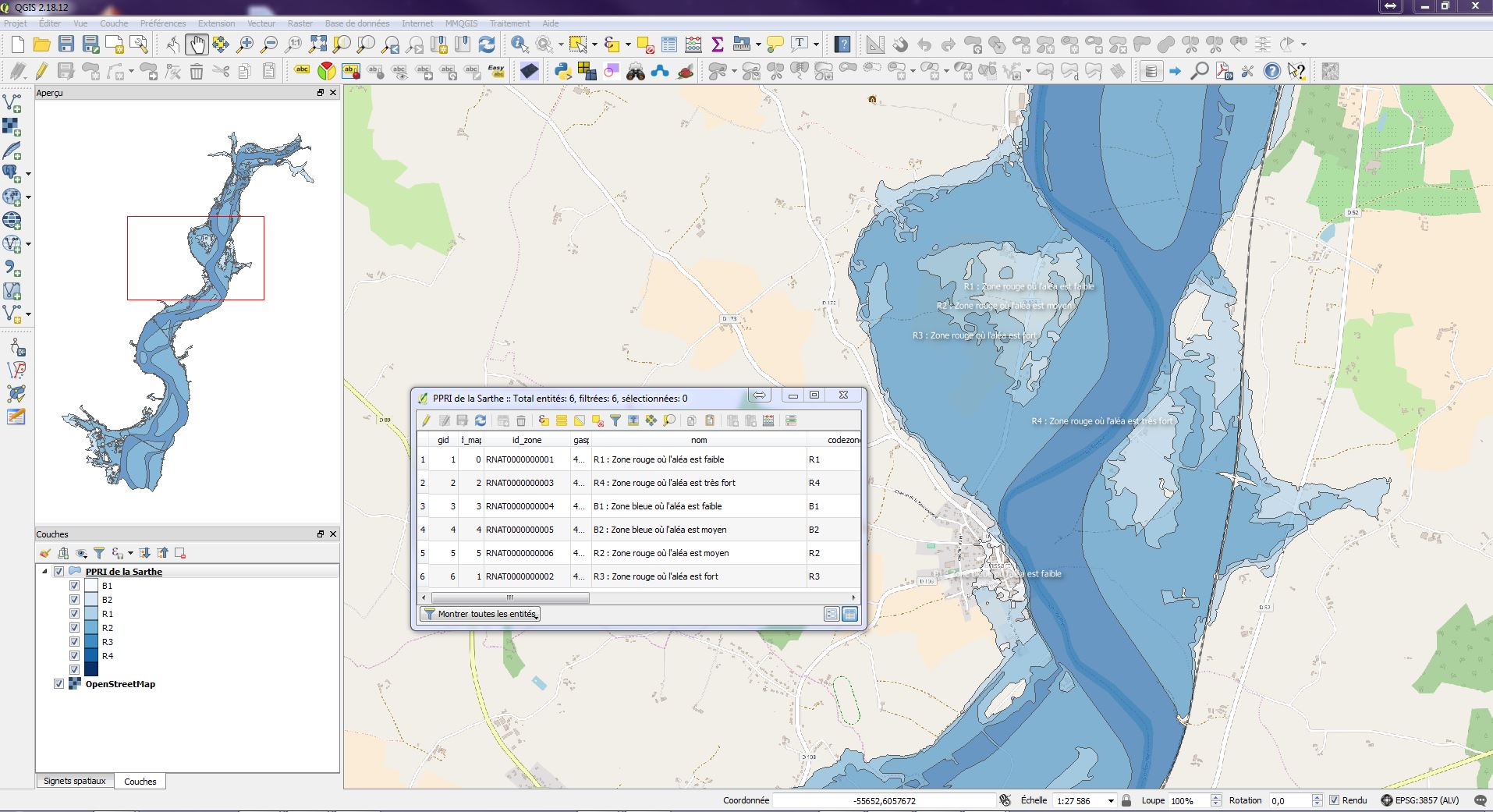Activate the Identify Features tool
This screenshot has width=1493, height=812.
click(520, 44)
